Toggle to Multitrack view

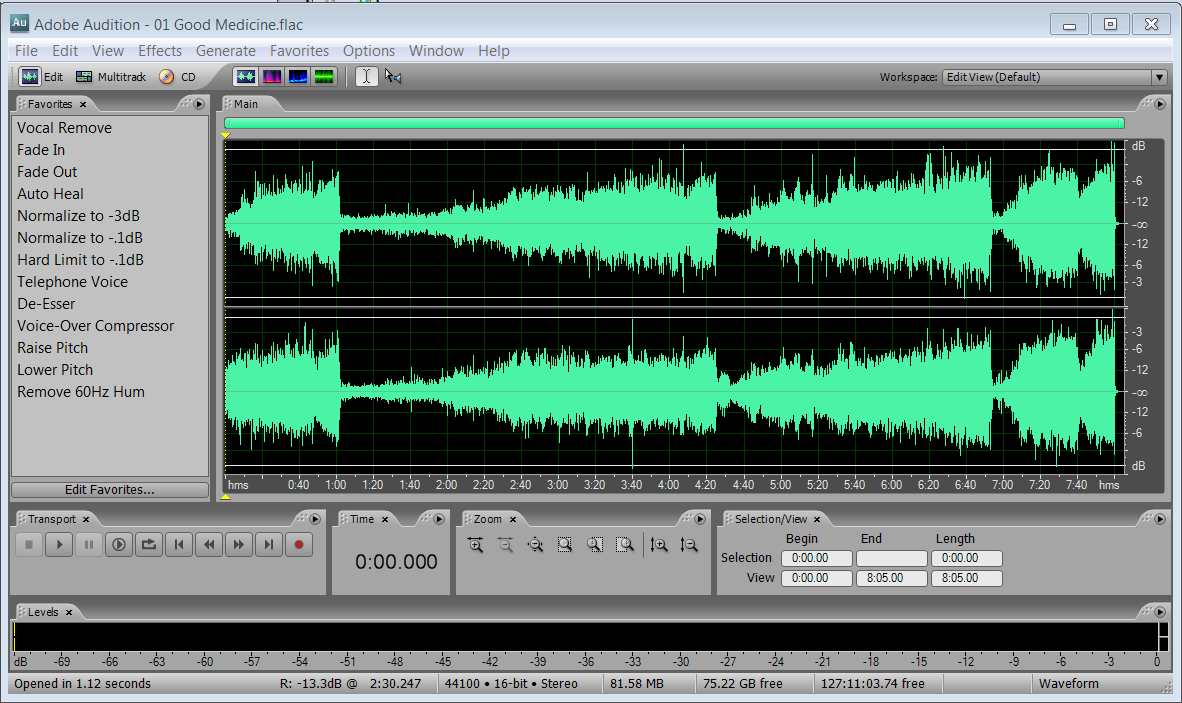pos(110,77)
